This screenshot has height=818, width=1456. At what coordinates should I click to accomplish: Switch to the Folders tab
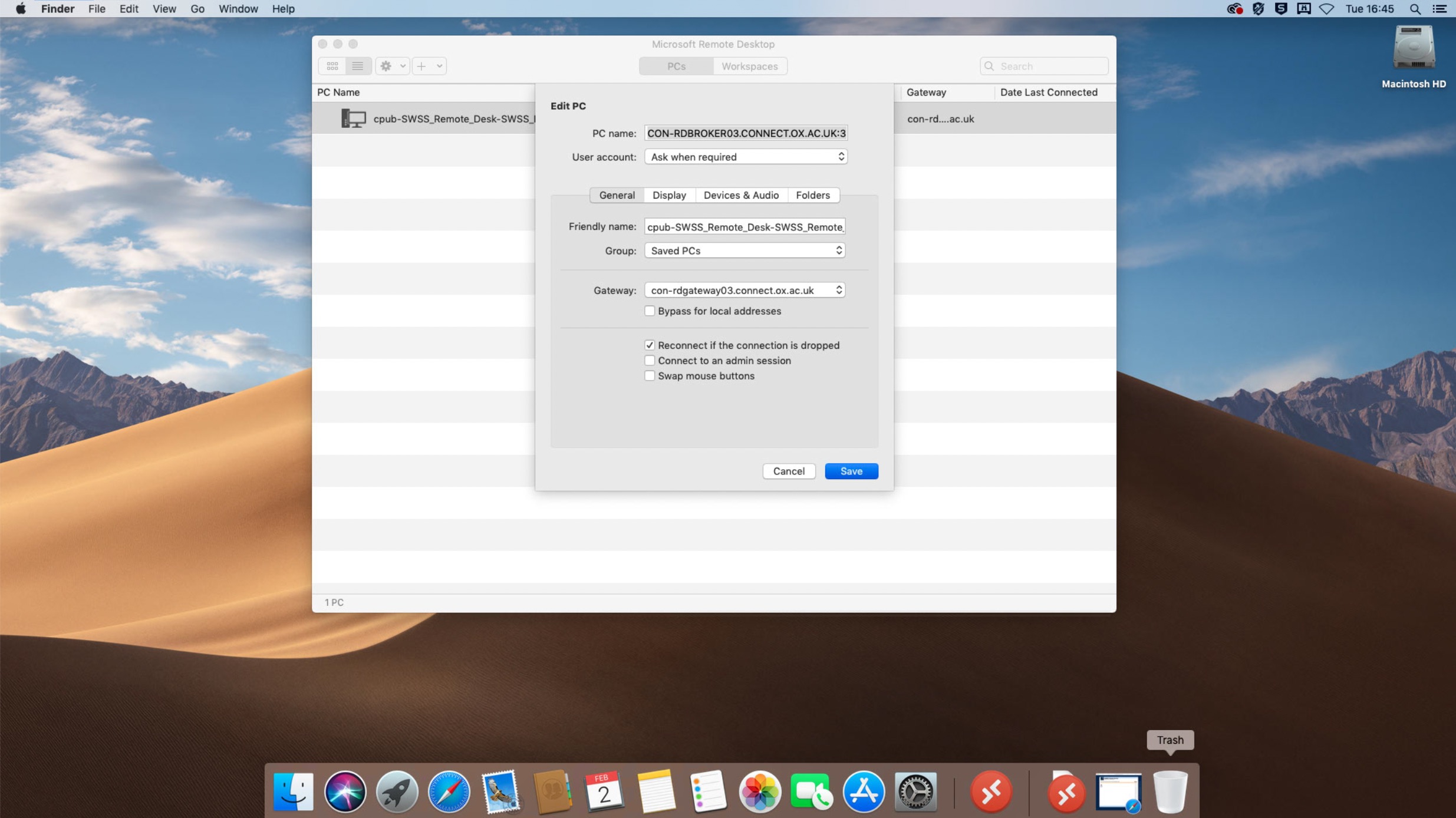813,195
